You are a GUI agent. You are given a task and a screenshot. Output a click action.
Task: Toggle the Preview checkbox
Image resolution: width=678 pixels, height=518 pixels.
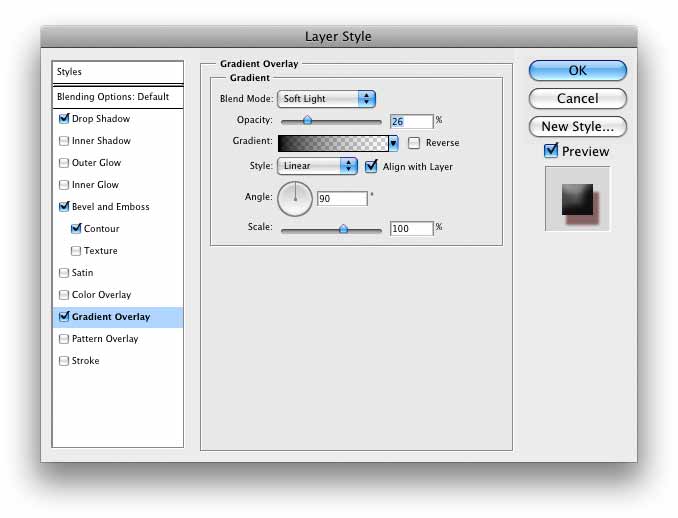tap(551, 151)
